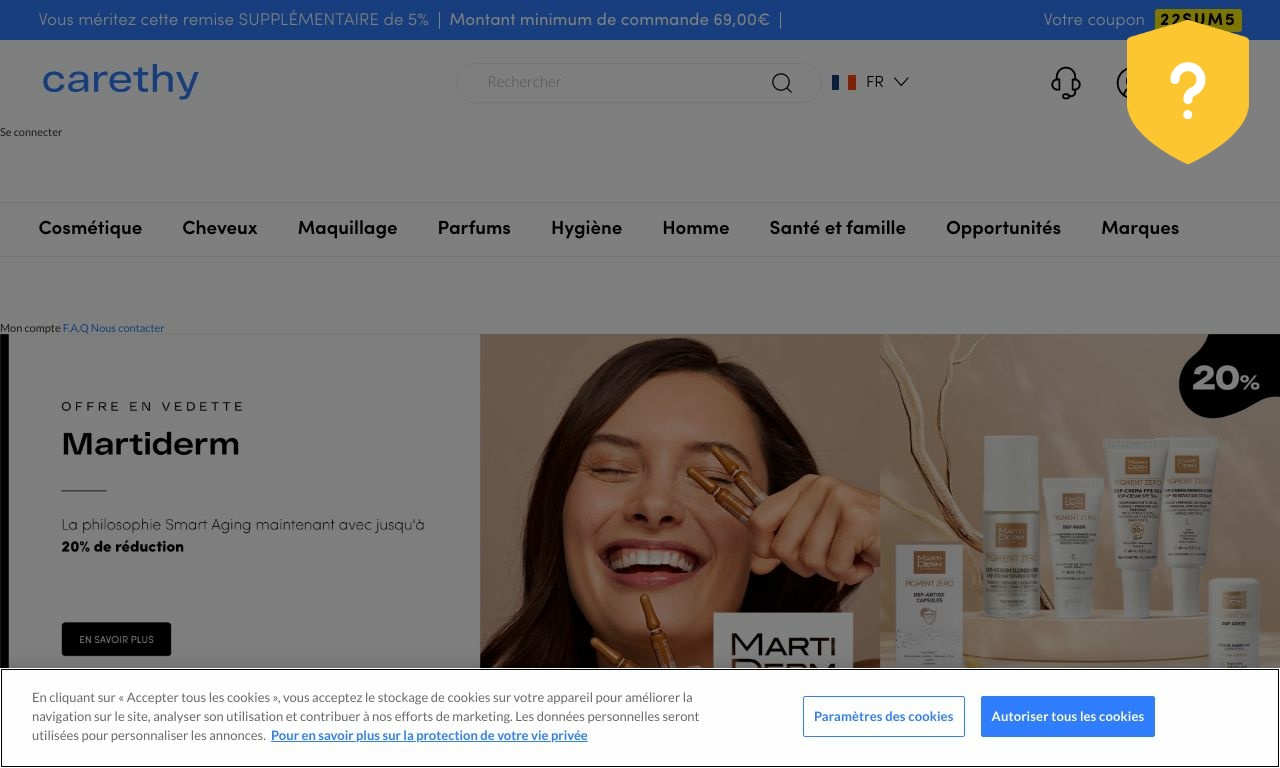Open the Marques menu
This screenshot has height=768, width=1280.
pos(1140,228)
